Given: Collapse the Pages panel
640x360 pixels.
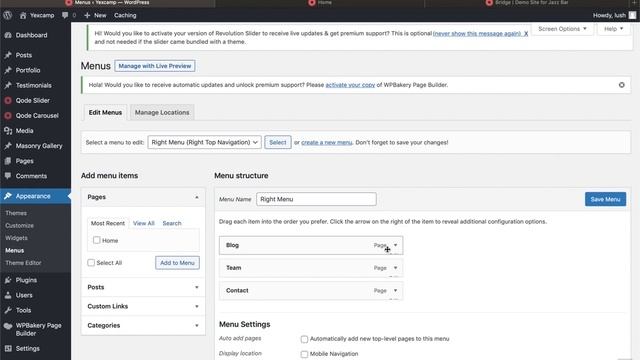Looking at the screenshot, I should [x=197, y=197].
